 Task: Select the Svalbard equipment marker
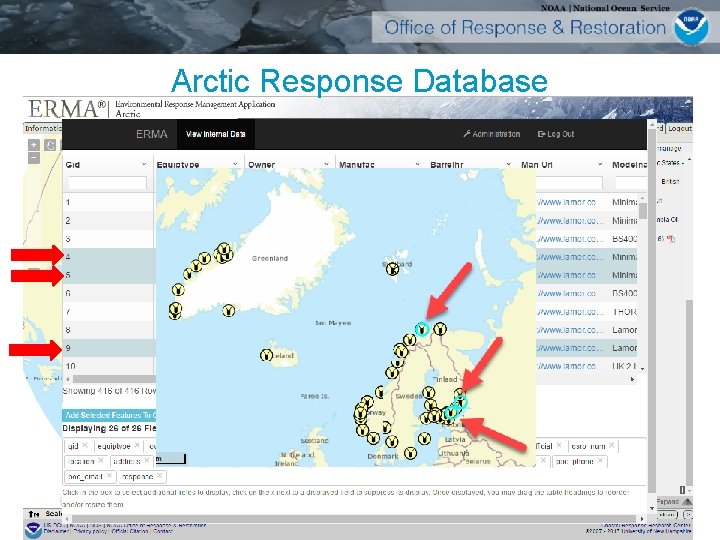click(392, 269)
